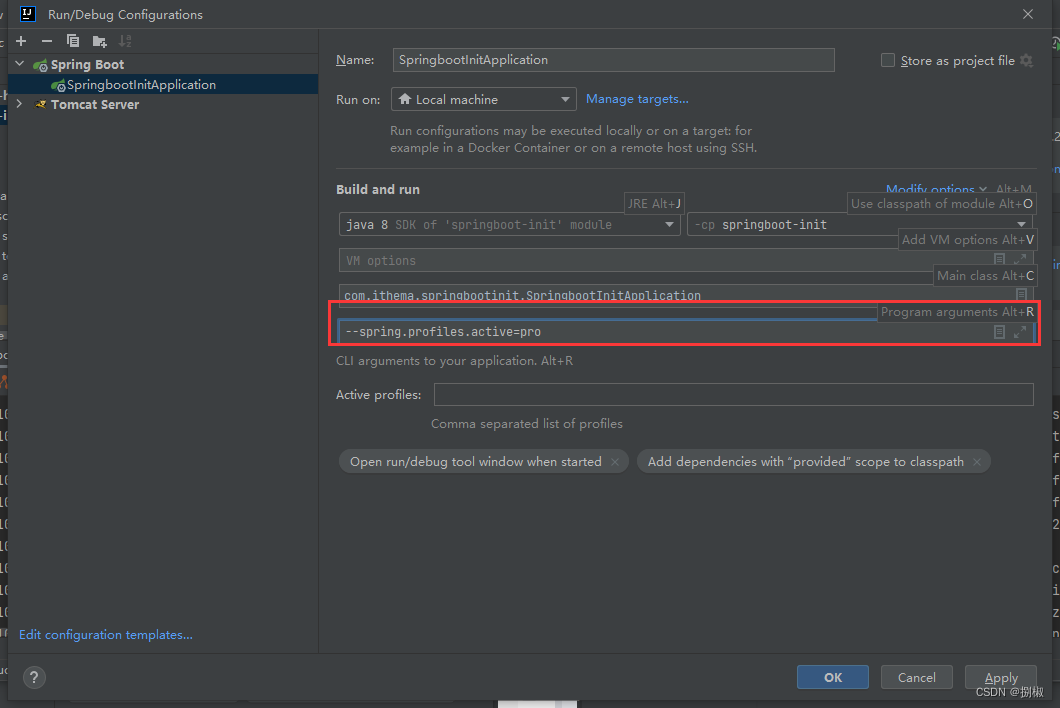This screenshot has height=708, width=1060.
Task: Create a new configuration folder
Action: [99, 41]
